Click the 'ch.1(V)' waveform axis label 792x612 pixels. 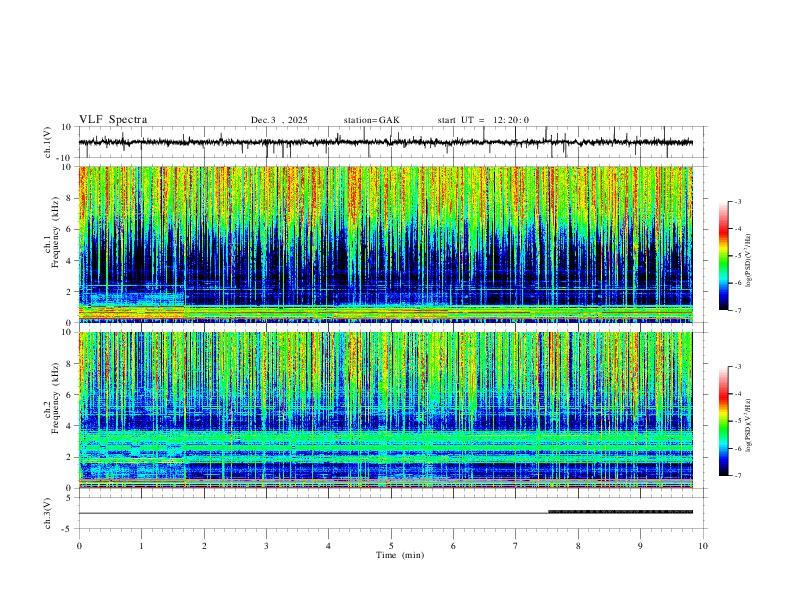(x=49, y=142)
